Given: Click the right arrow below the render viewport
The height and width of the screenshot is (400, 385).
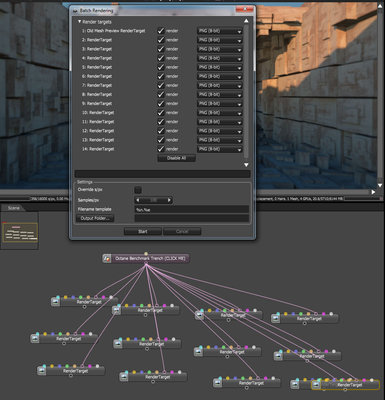Looking at the screenshot, I should click(x=373, y=192).
